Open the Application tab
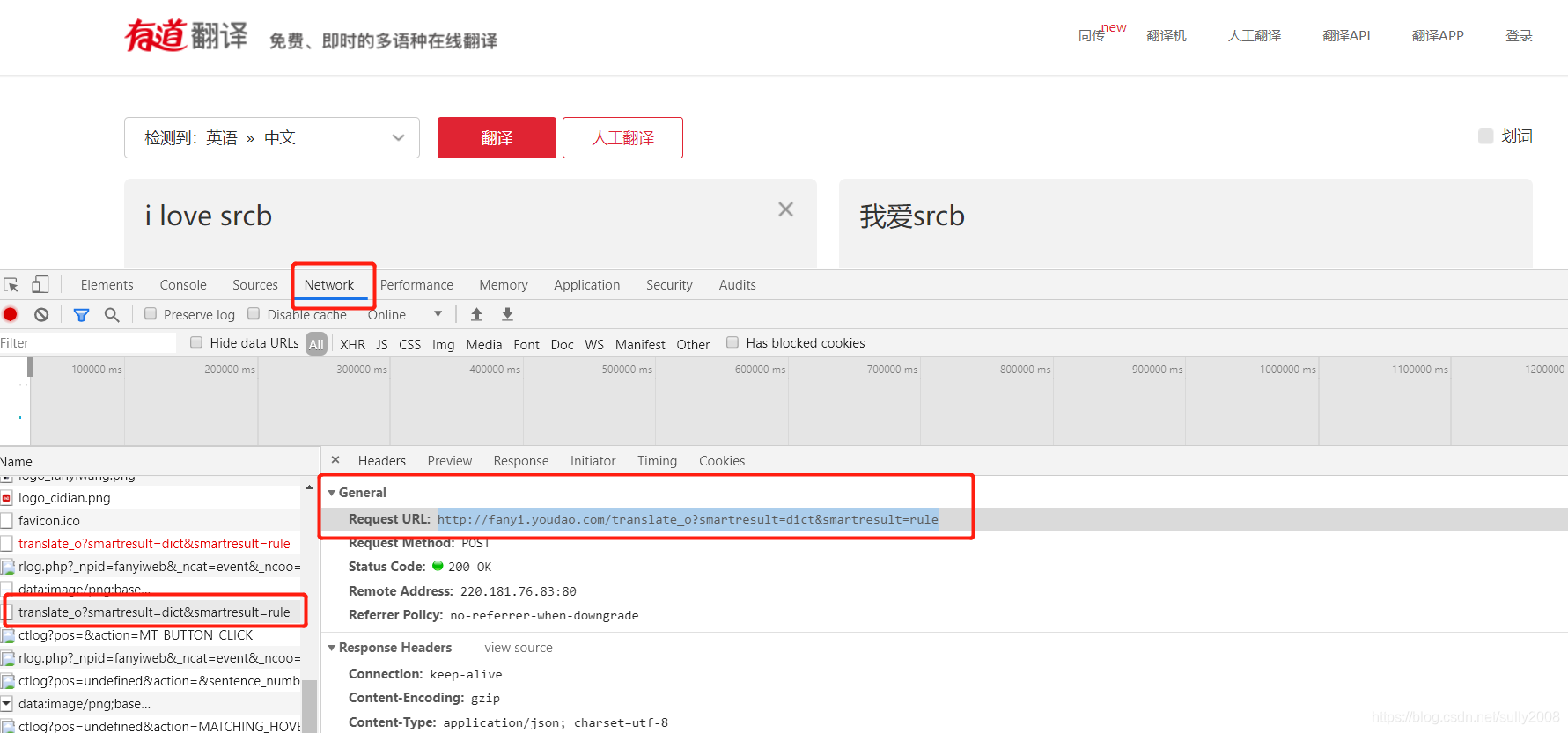The width and height of the screenshot is (1568, 733). tap(587, 285)
